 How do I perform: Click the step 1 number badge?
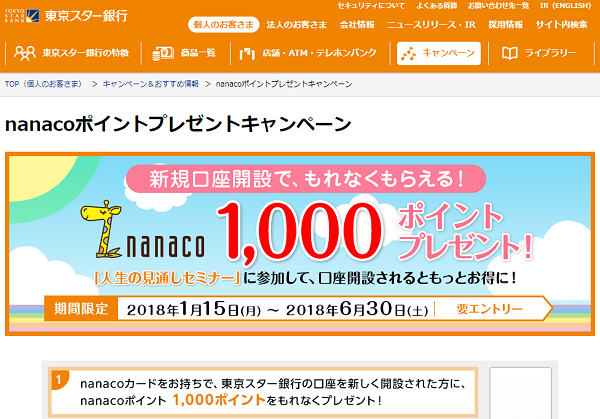pyautogui.click(x=59, y=380)
